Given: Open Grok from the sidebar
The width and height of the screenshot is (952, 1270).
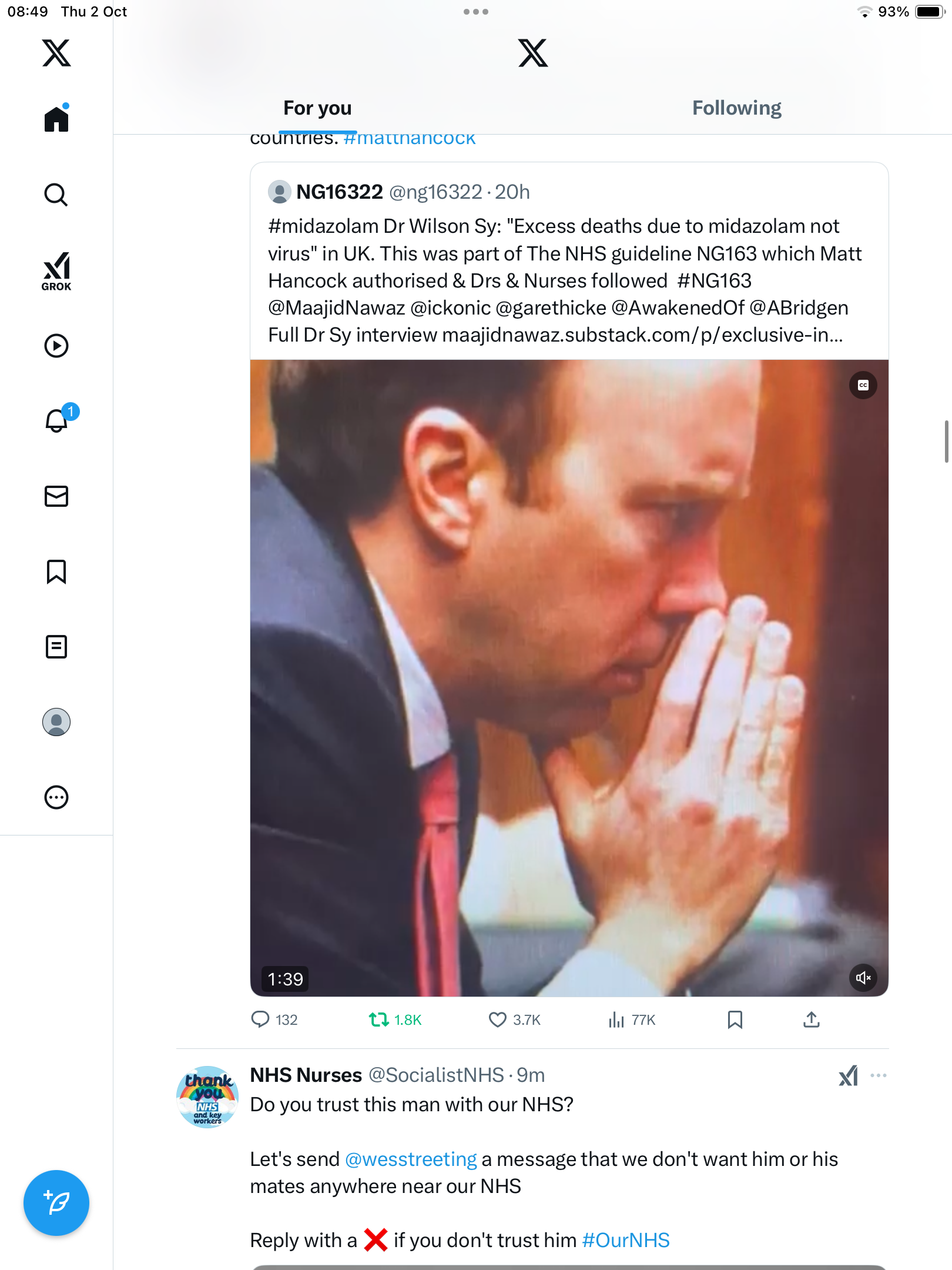Looking at the screenshot, I should point(56,271).
